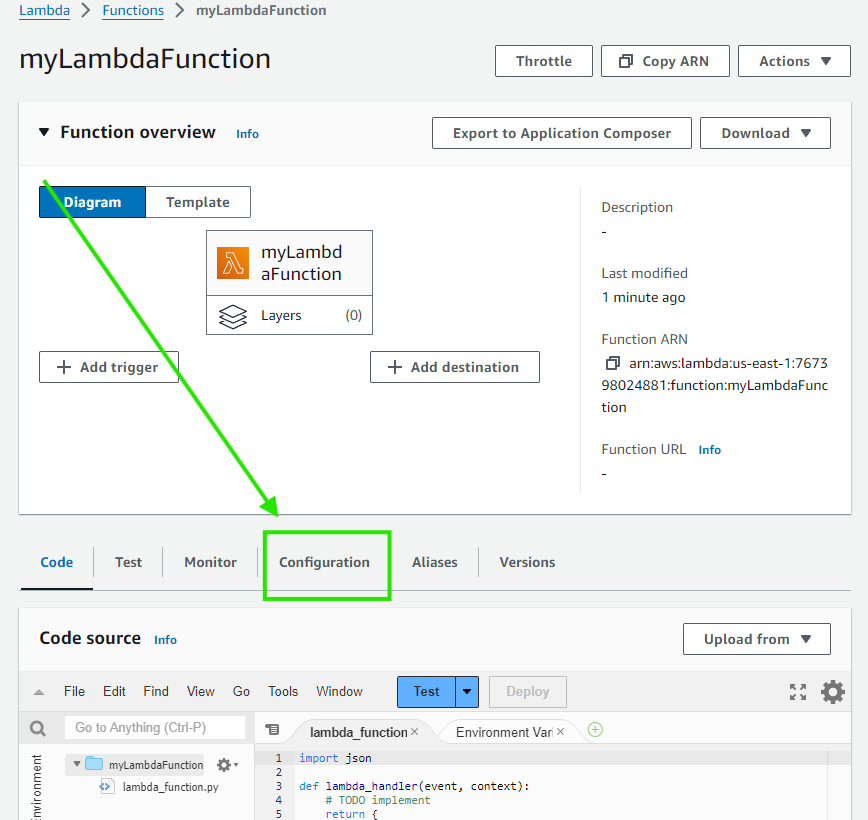Click the tab list icon left of lambda_function tab

click(x=273, y=731)
